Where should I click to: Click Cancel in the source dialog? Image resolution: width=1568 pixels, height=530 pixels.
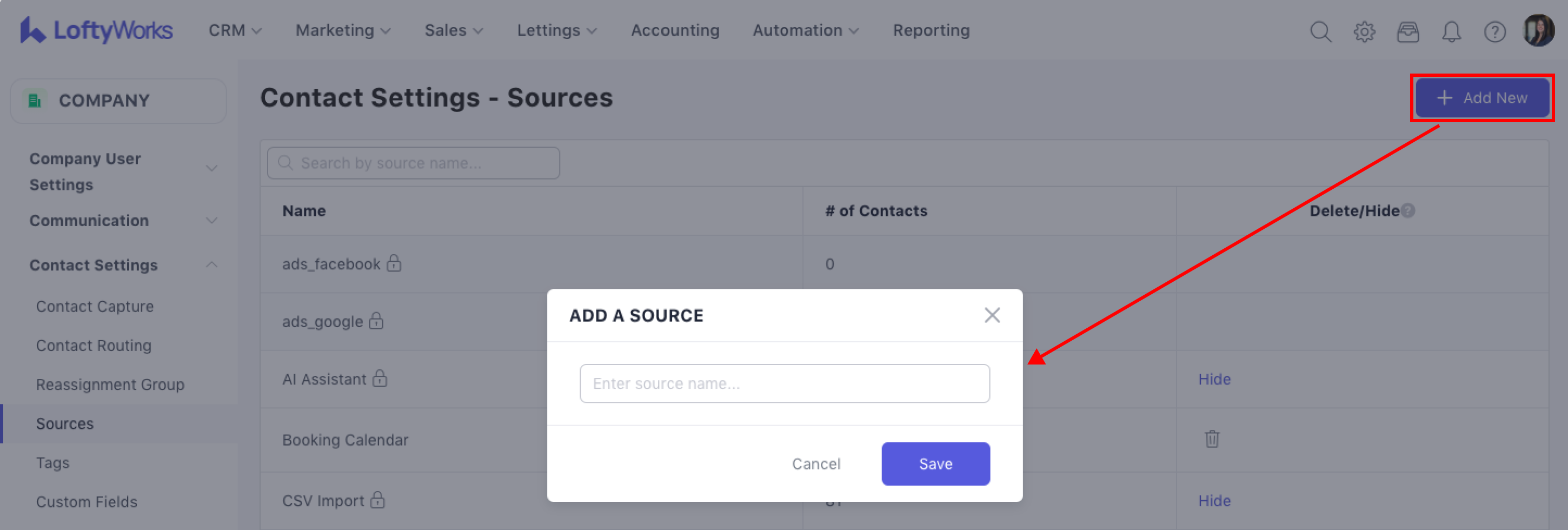[816, 463]
